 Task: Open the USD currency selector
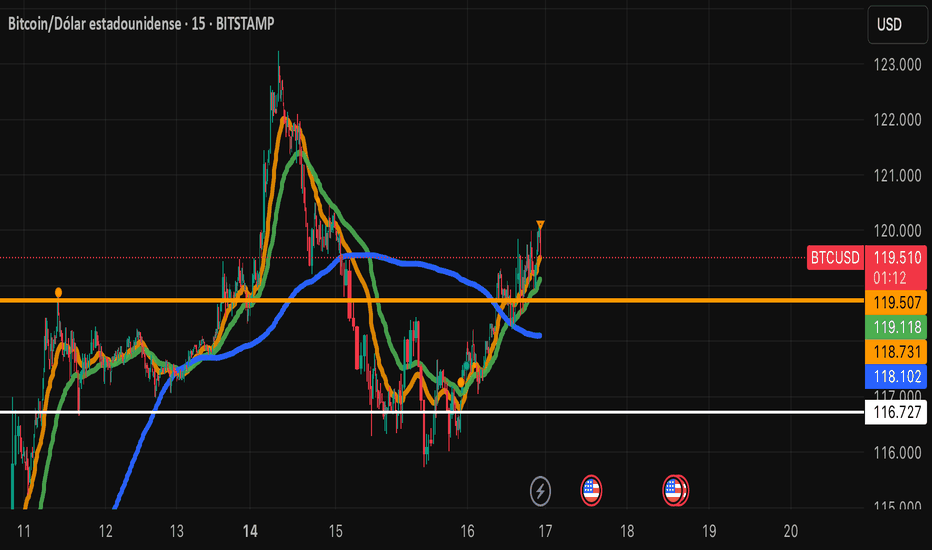(897, 24)
